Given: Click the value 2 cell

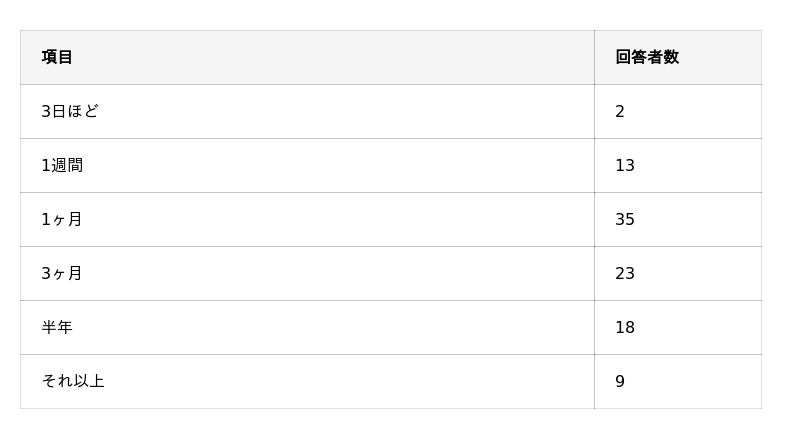Looking at the screenshot, I should point(620,111).
